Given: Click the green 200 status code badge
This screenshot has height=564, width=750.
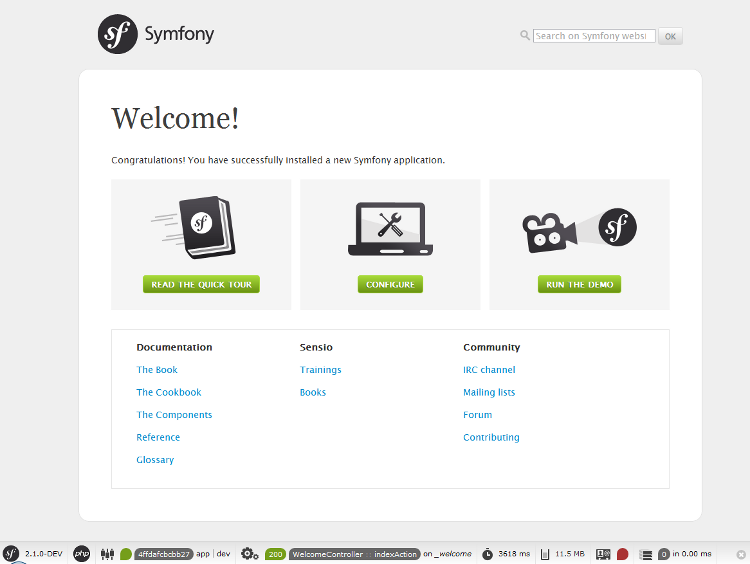Looking at the screenshot, I should (276, 554).
